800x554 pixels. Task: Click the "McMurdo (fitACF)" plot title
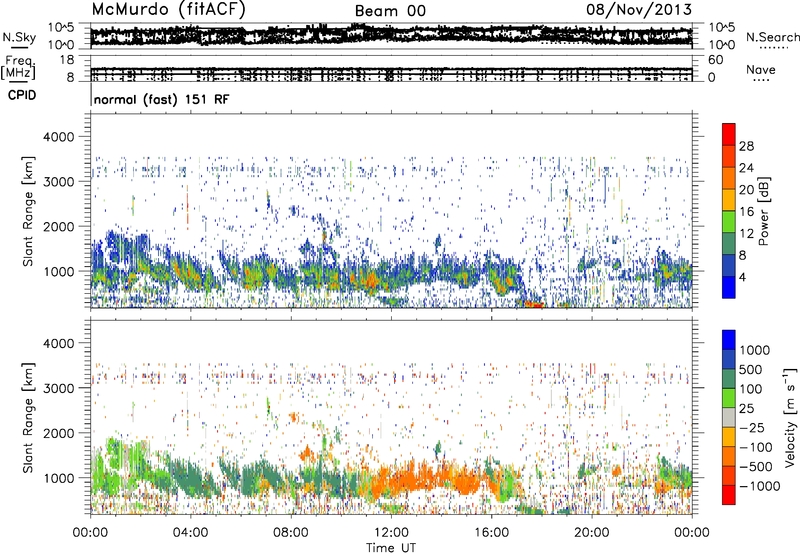[x=168, y=10]
